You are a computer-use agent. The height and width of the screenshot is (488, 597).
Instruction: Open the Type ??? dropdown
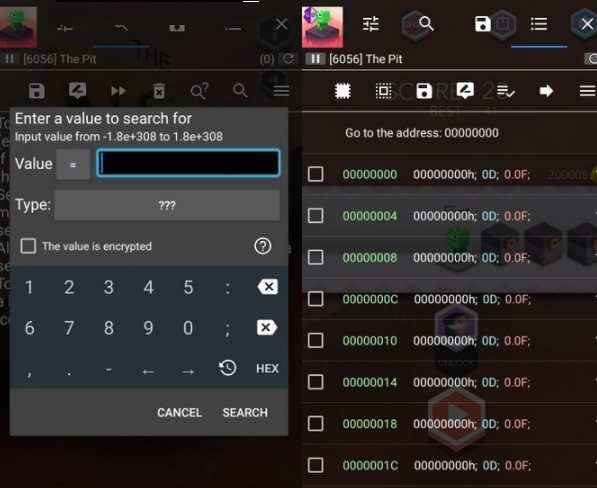pyautogui.click(x=167, y=205)
